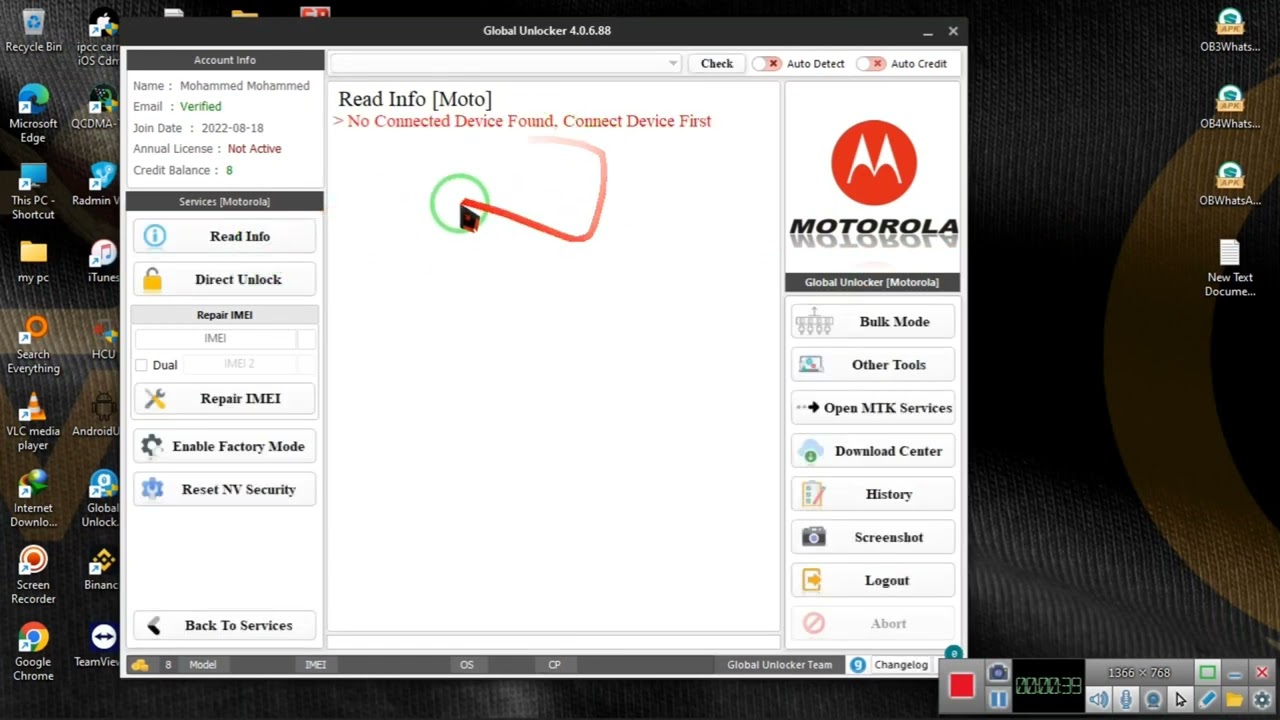Click the Repair IMEI button
This screenshot has width=1280, height=720.
(224, 398)
